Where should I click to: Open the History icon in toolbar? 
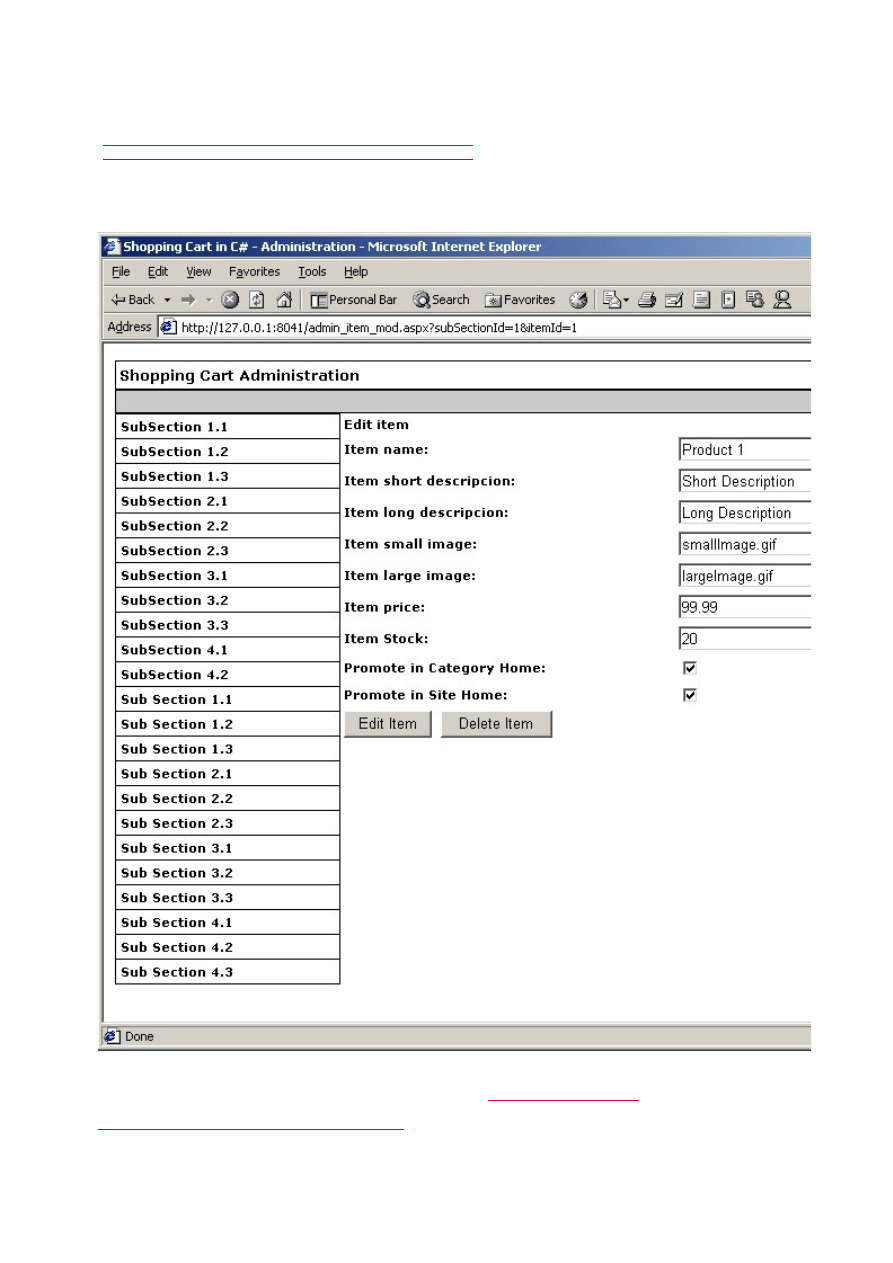coord(578,299)
